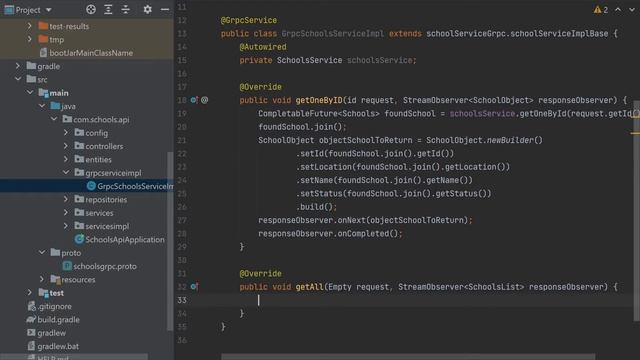This screenshot has width=640, height=360.
Task: Expand the controllers package
Action: coord(66,146)
